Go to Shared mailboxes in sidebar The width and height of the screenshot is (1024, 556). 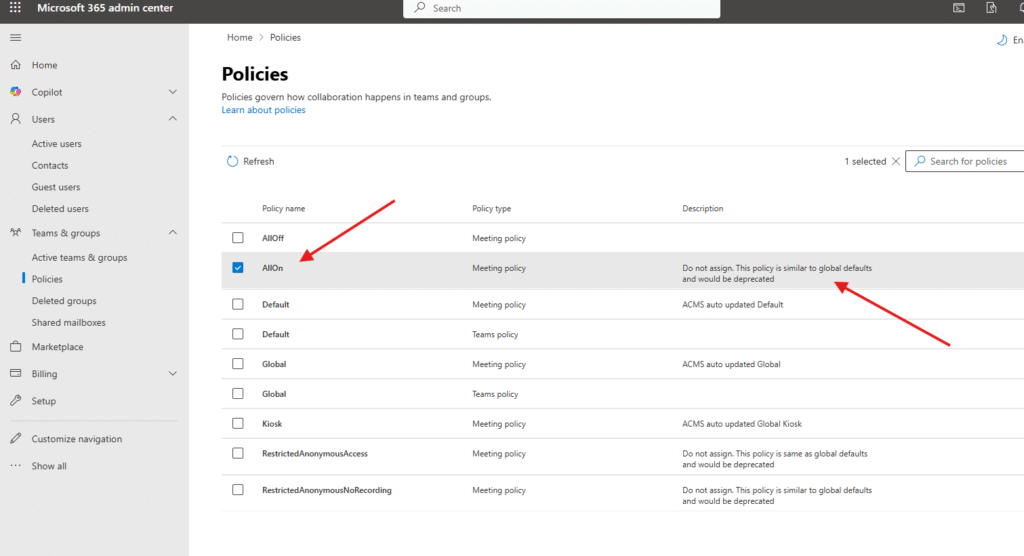(68, 323)
